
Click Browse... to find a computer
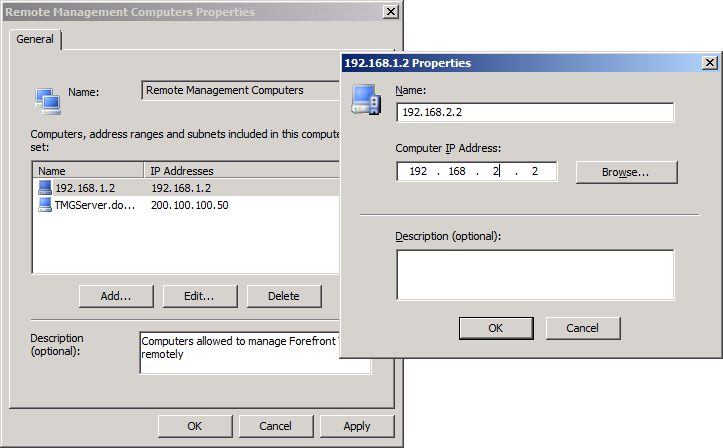[x=626, y=172]
